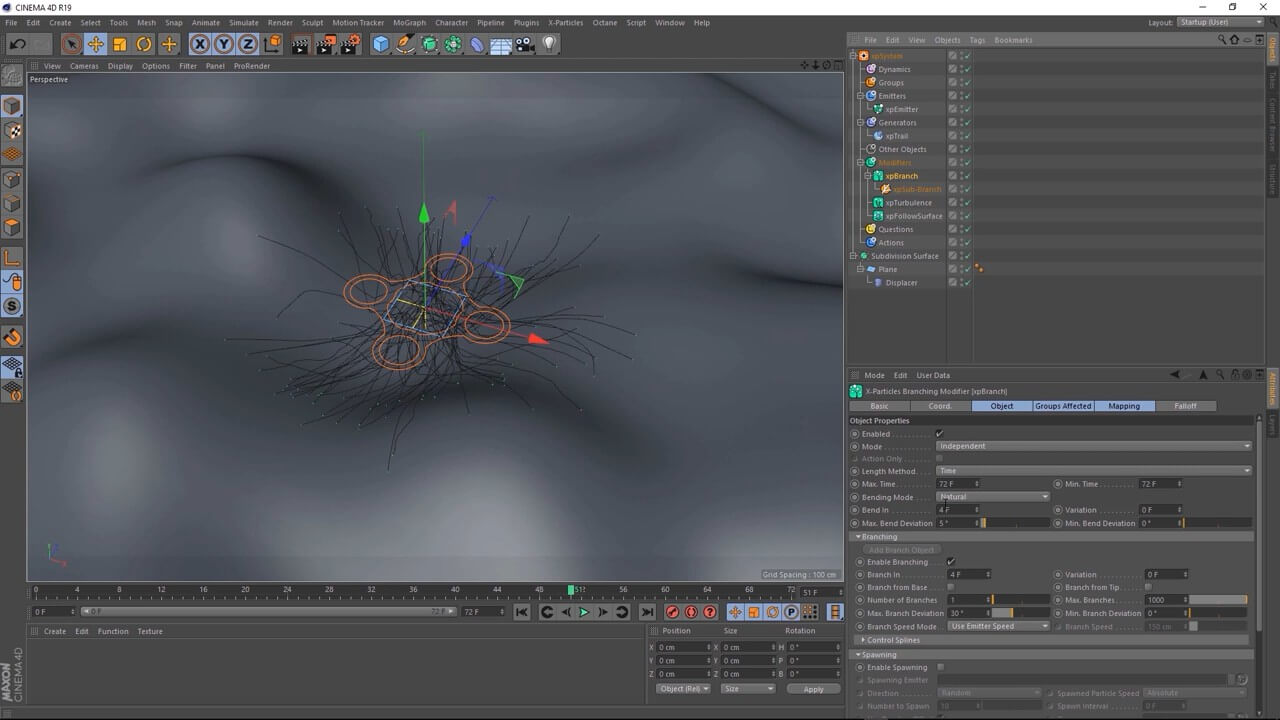This screenshot has width=1280, height=720.
Task: Click the Undo arrow icon
Action: pyautogui.click(x=17, y=44)
